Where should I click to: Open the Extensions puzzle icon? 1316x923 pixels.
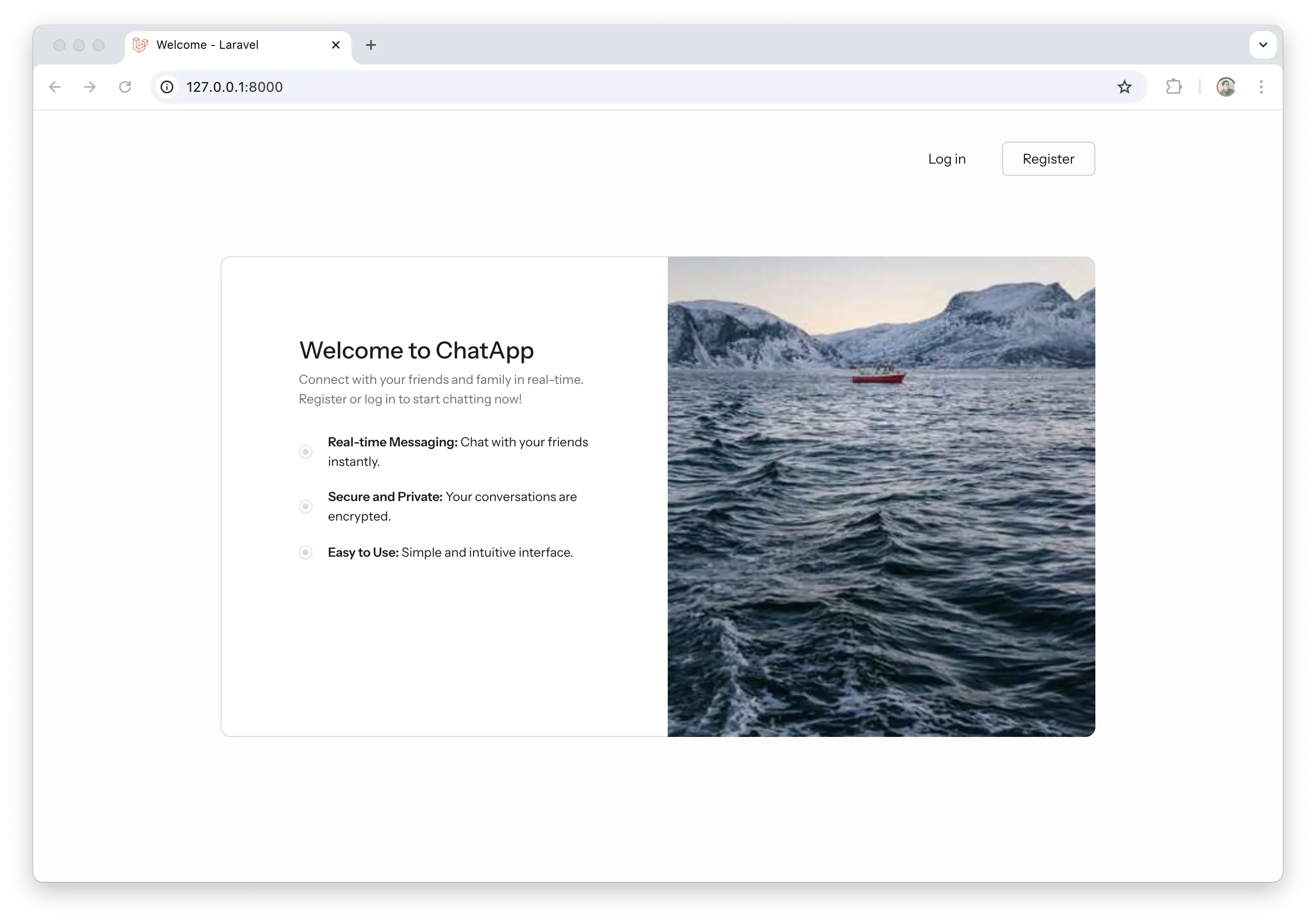pos(1173,87)
